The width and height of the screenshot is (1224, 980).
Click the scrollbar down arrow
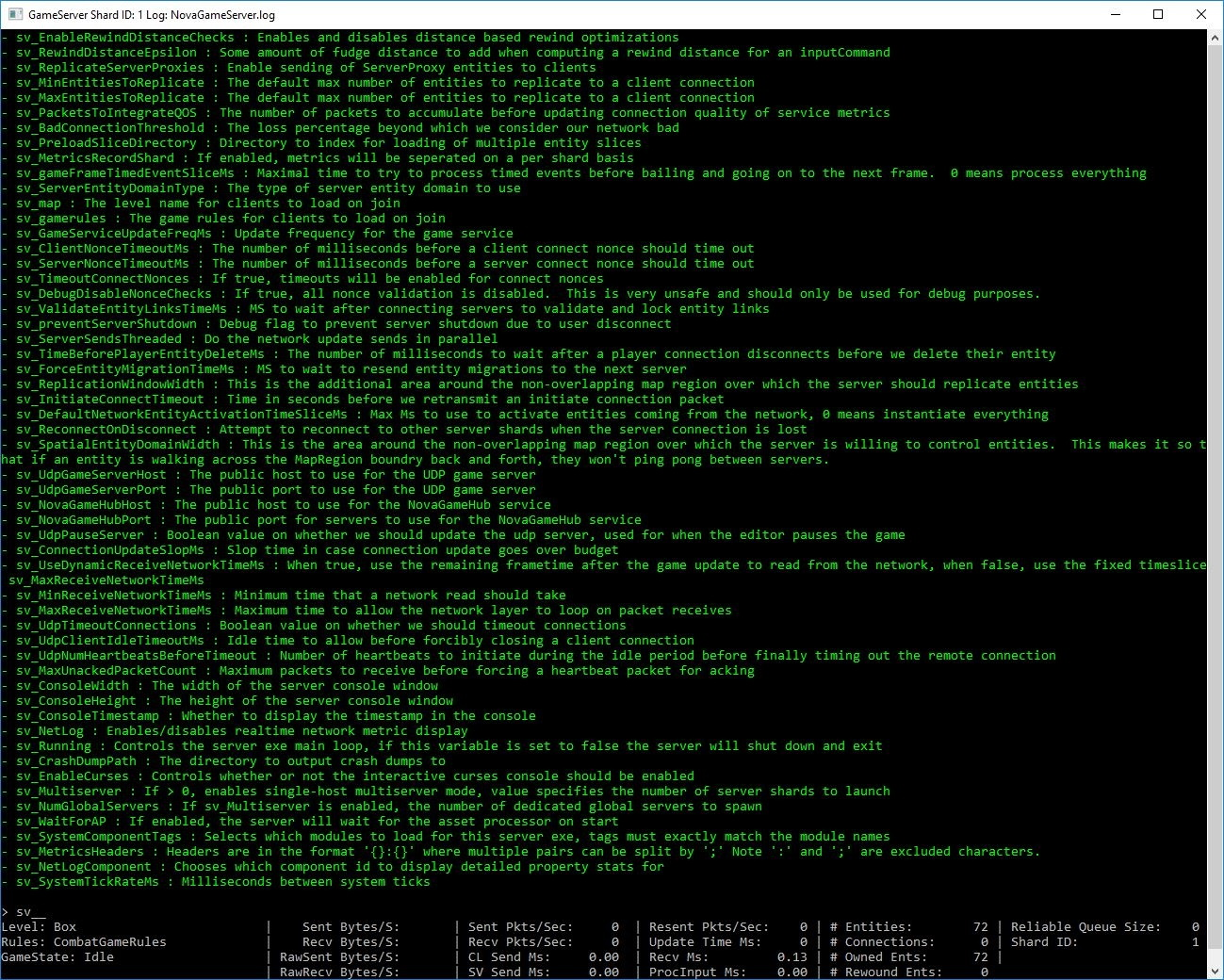pyautogui.click(x=1216, y=971)
